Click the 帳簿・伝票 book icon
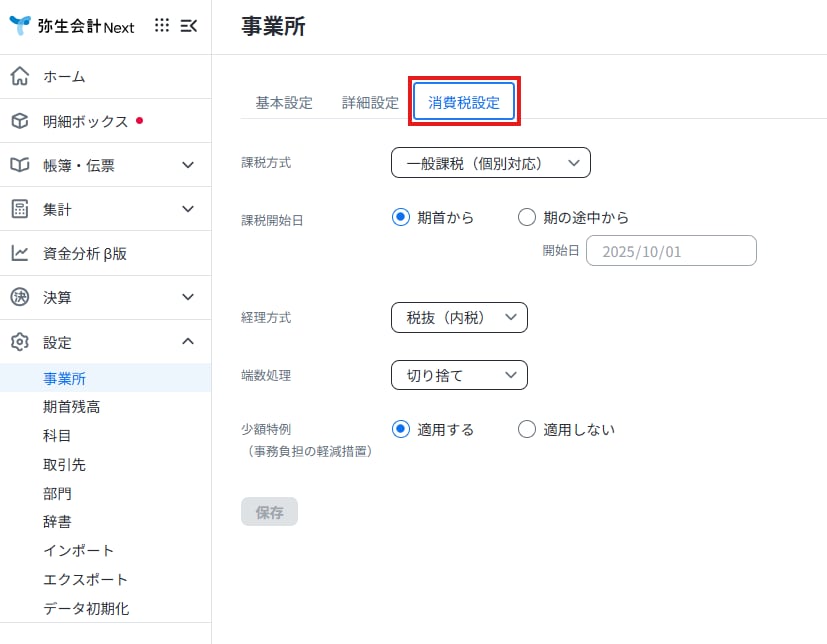The width and height of the screenshot is (827, 644). pos(20,165)
